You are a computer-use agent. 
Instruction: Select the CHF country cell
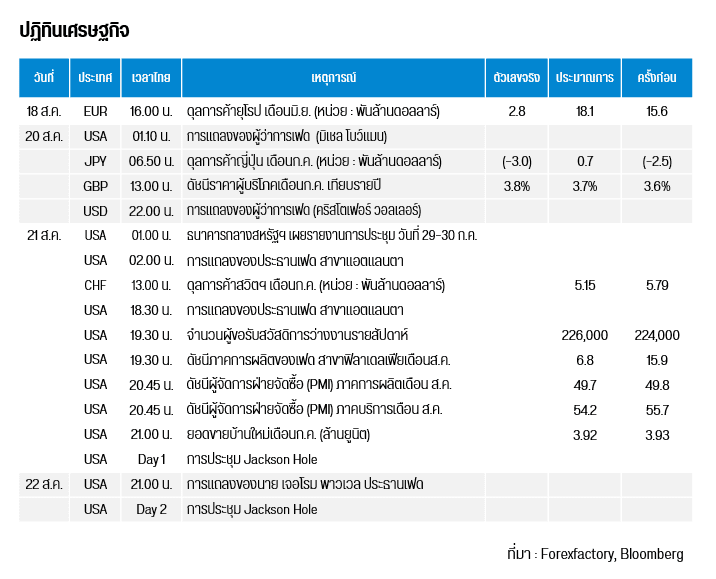(x=95, y=285)
